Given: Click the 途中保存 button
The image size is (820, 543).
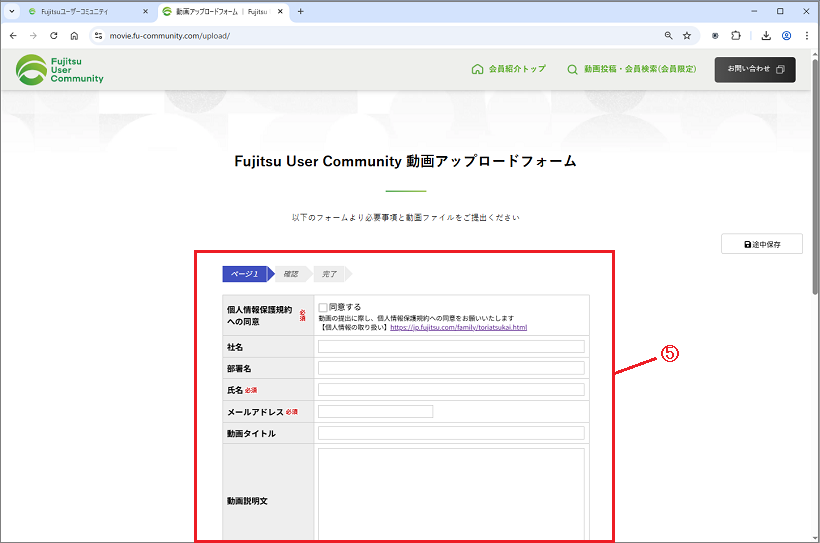Looking at the screenshot, I should 762,244.
